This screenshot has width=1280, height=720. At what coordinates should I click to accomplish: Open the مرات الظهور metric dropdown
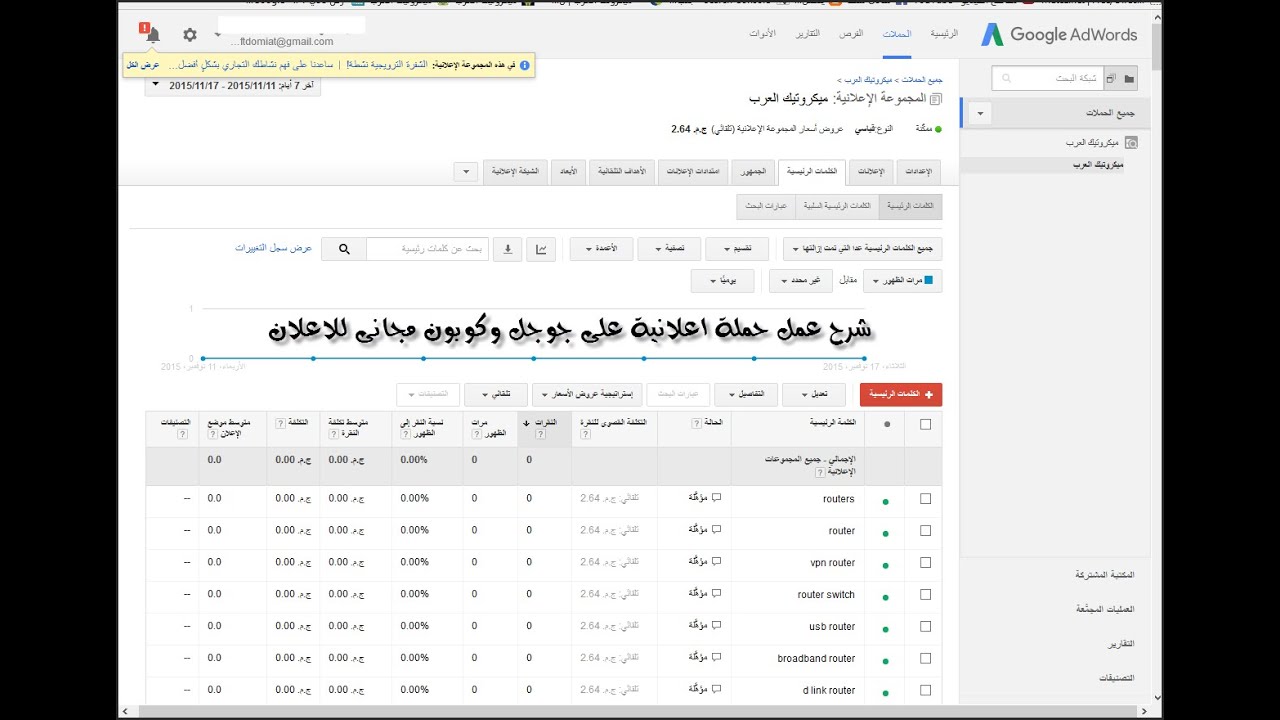(902, 281)
